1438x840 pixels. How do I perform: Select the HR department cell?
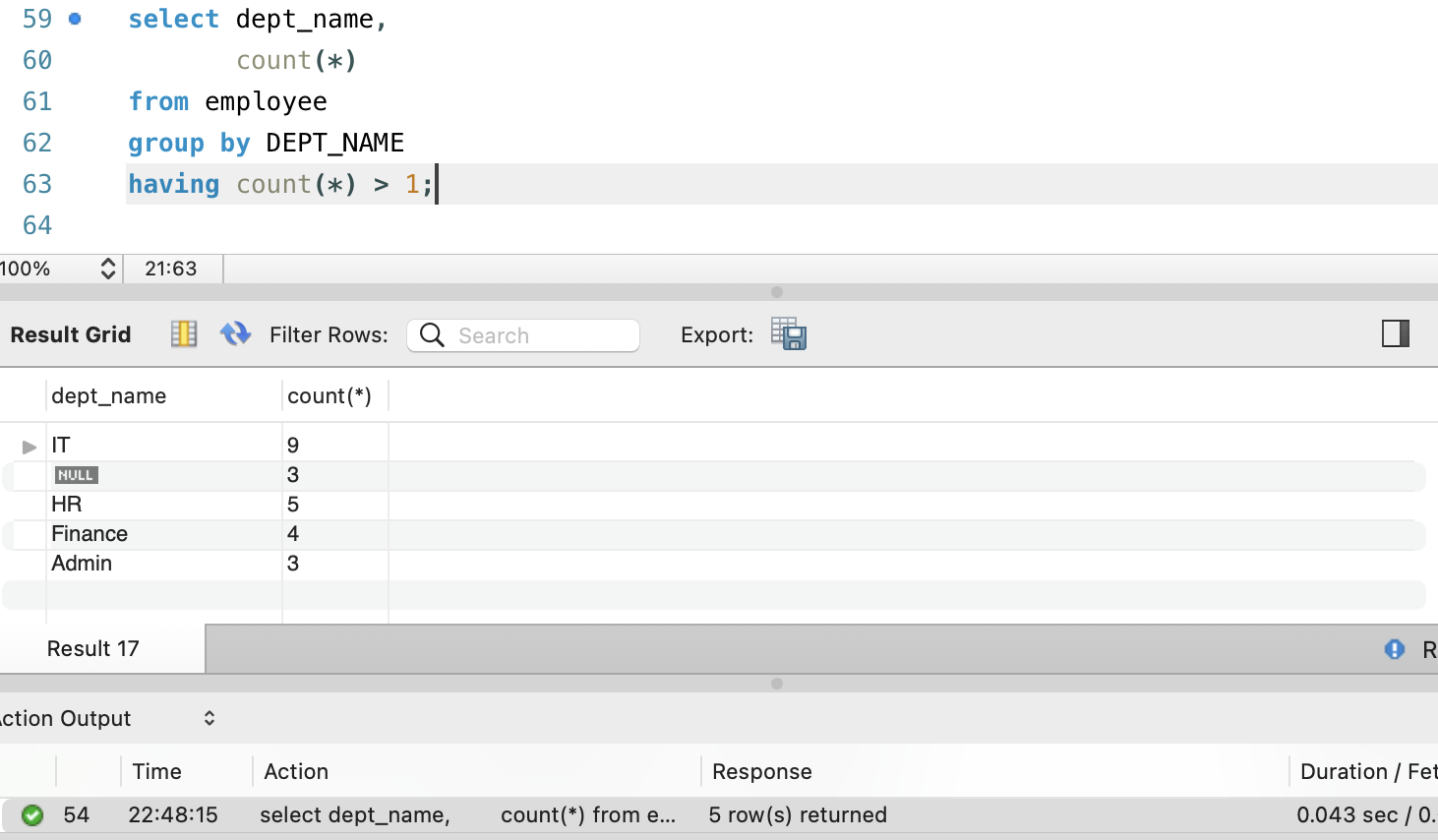163,505
